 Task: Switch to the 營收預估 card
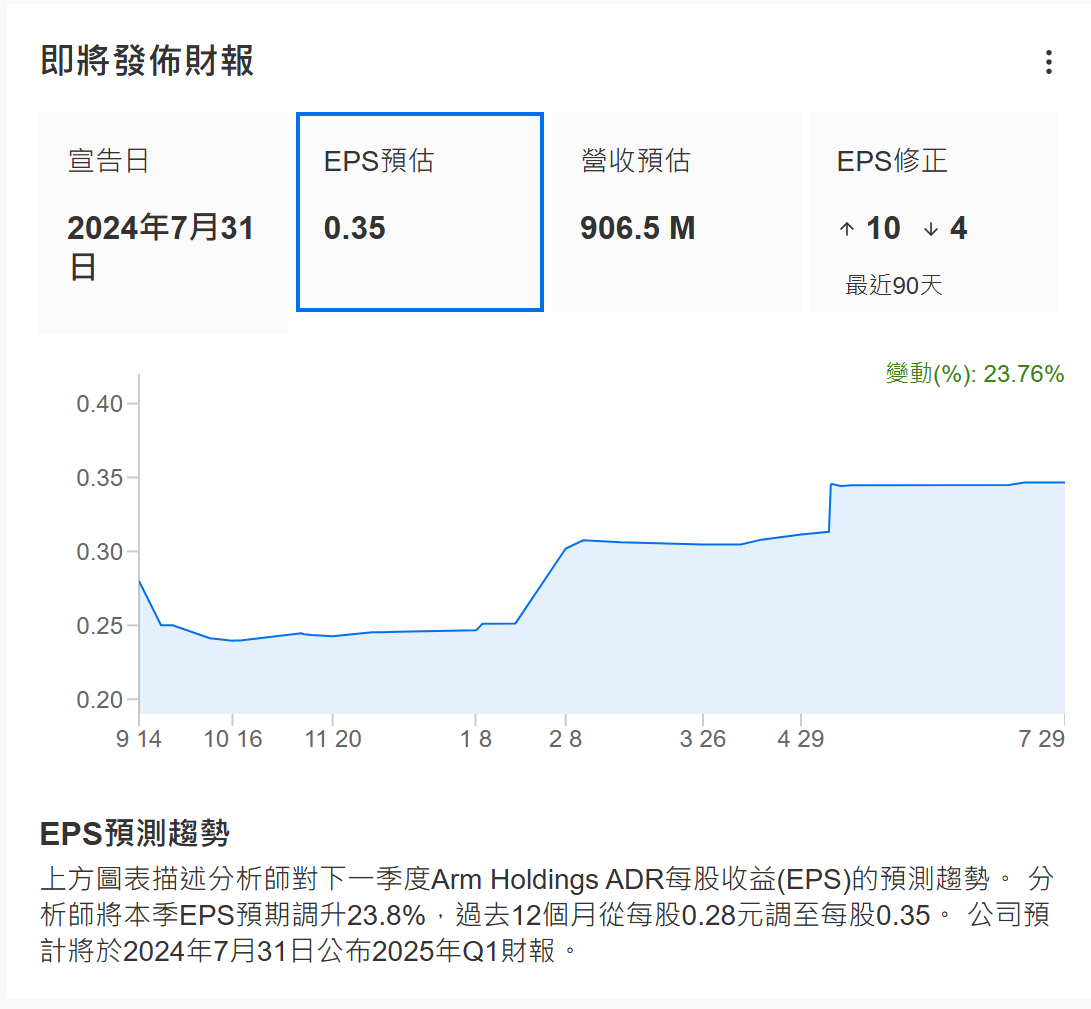676,211
